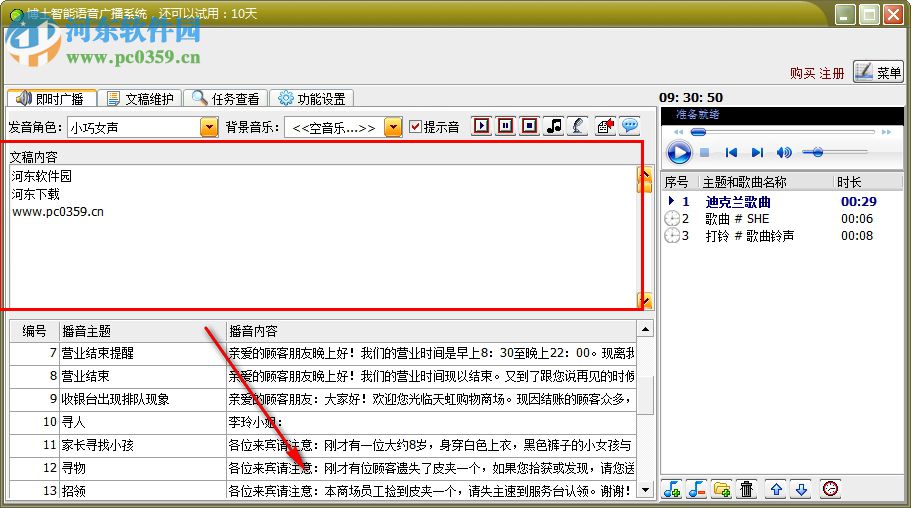This screenshot has width=911, height=508.
Task: Click the 购买 link
Action: [x=803, y=73]
